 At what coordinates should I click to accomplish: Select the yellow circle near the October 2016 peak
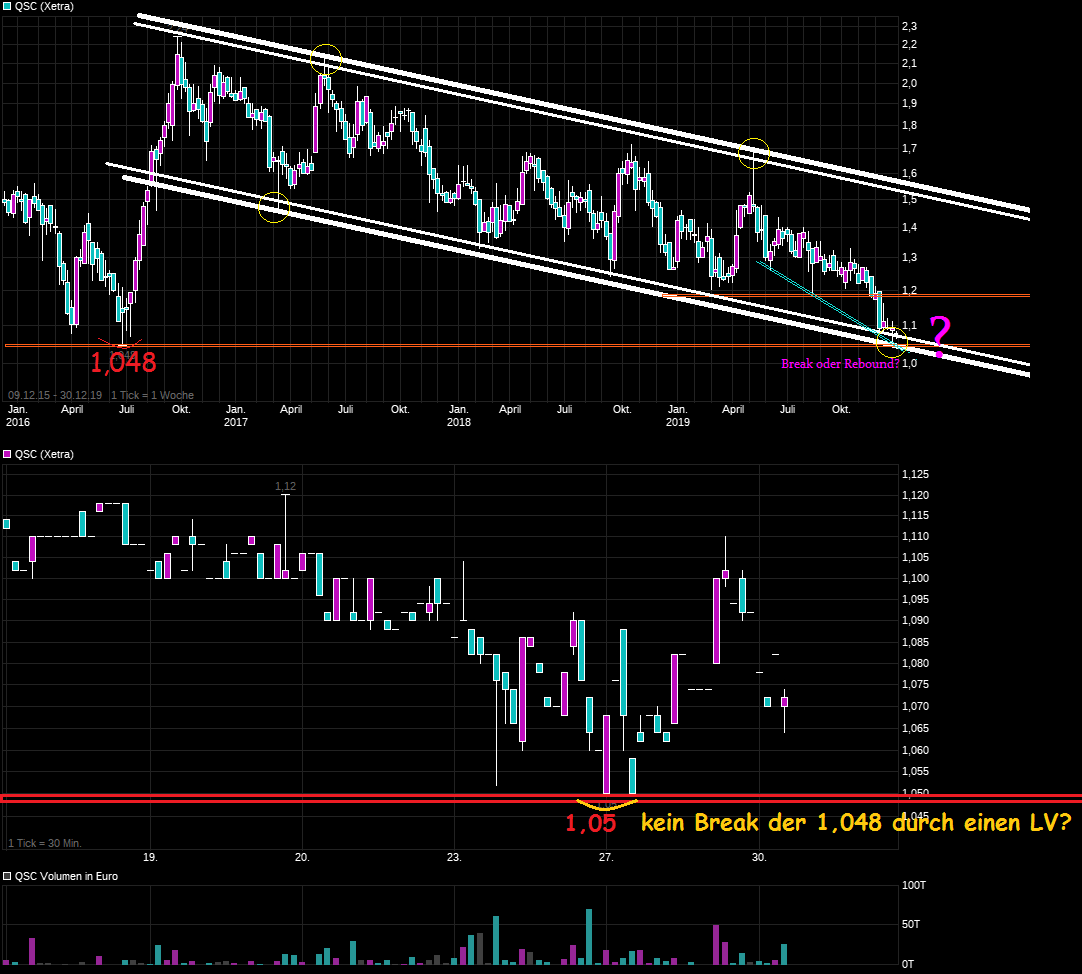pos(324,60)
